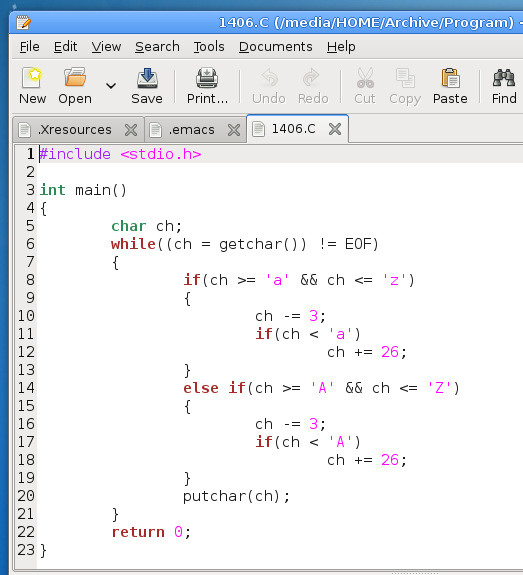Click the New document icon
The image size is (523, 575).
pyautogui.click(x=32, y=77)
